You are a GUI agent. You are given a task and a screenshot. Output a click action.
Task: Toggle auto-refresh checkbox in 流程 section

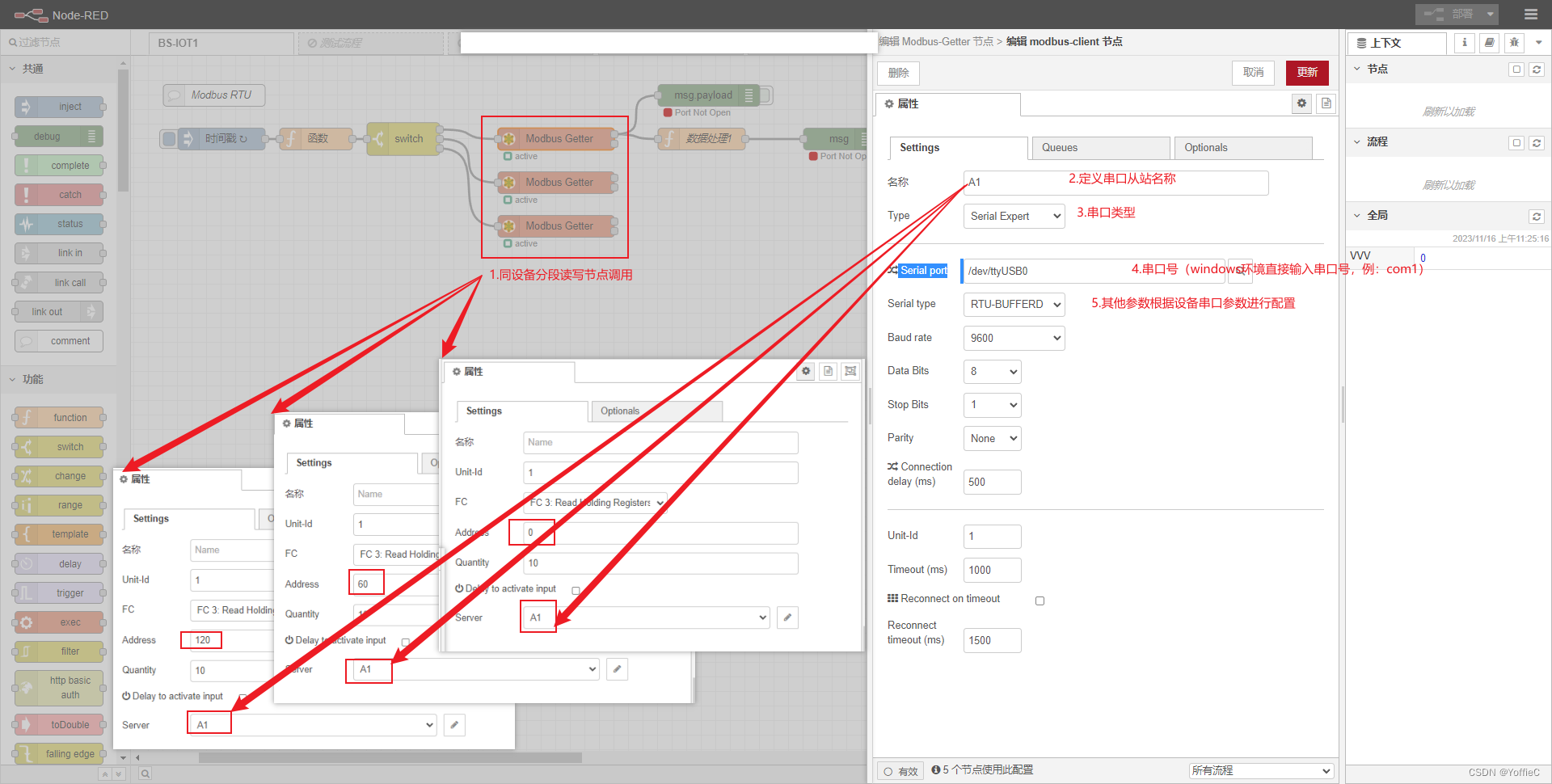(x=1516, y=143)
